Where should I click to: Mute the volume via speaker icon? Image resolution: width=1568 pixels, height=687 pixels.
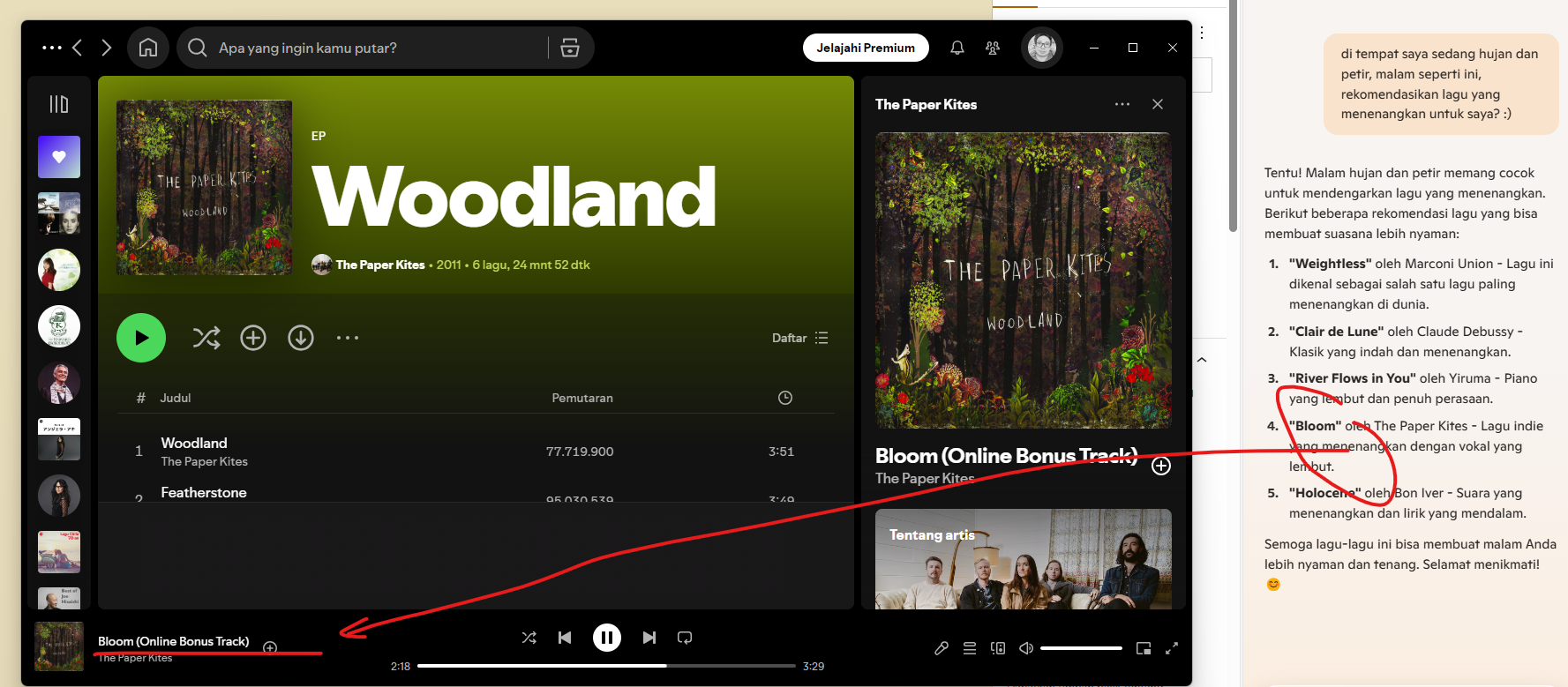1025,648
